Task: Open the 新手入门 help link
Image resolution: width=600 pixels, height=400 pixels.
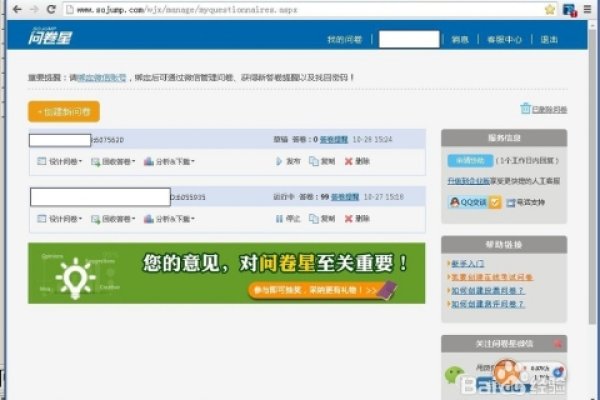Action: coord(468,263)
